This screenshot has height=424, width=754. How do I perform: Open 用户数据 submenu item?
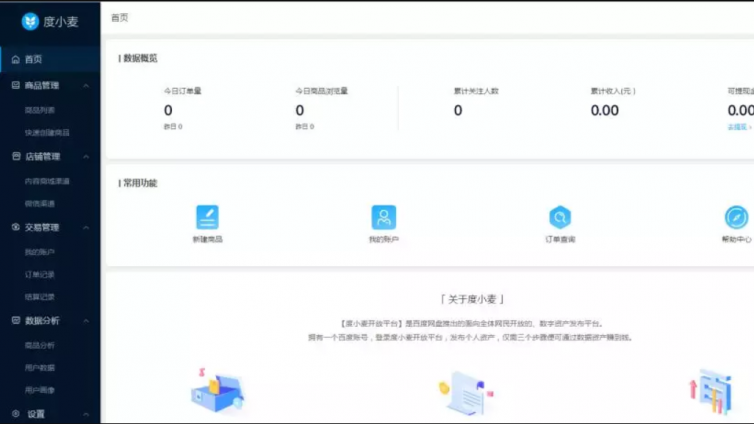(x=40, y=368)
